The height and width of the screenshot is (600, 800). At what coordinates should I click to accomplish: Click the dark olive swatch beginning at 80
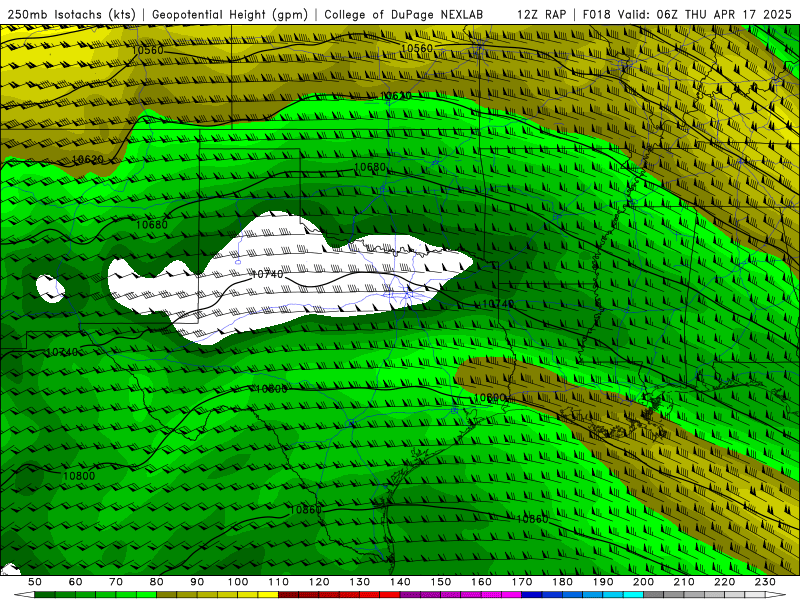tap(166, 594)
